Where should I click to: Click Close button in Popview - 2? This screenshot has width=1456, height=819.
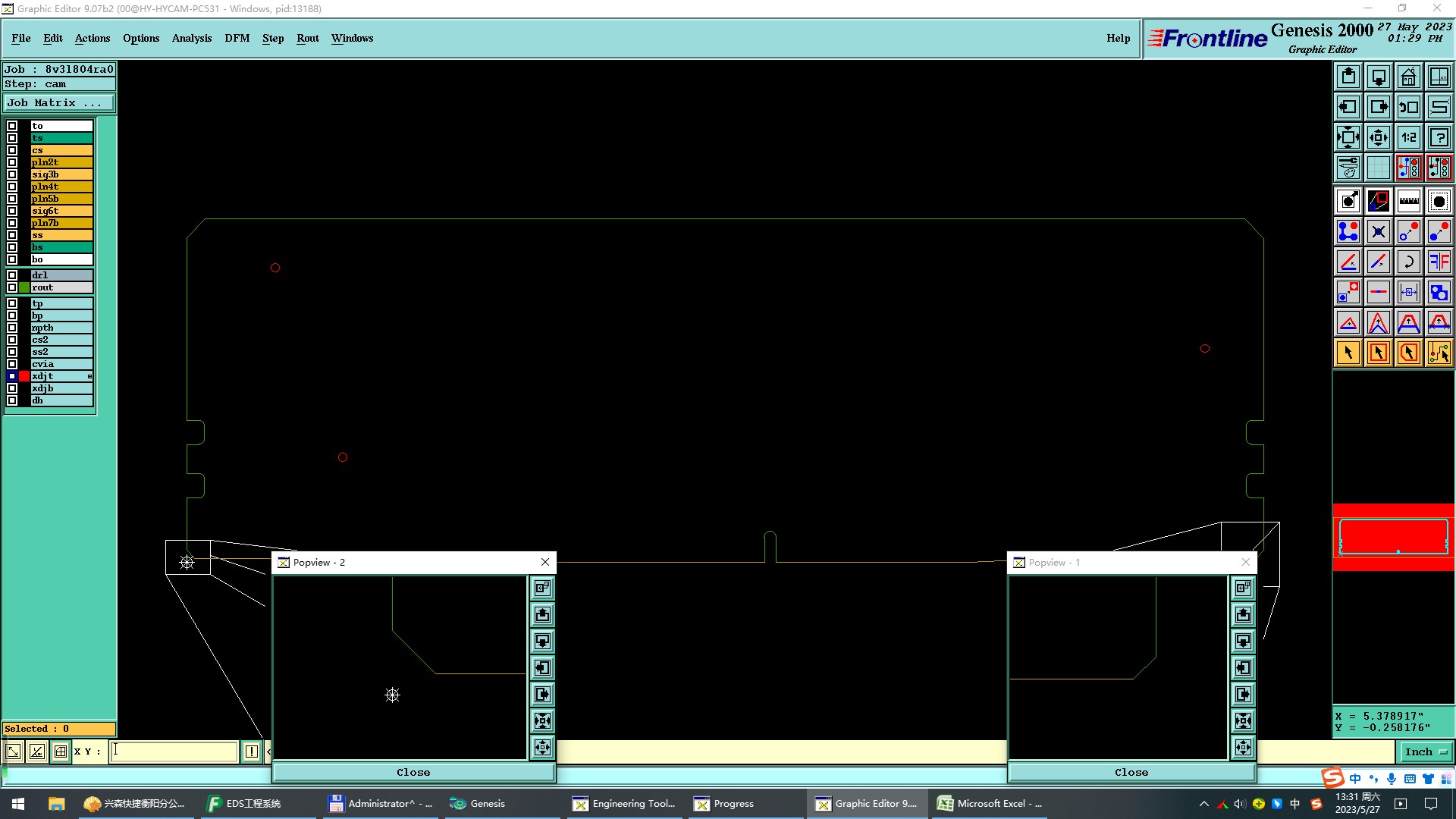pos(413,772)
